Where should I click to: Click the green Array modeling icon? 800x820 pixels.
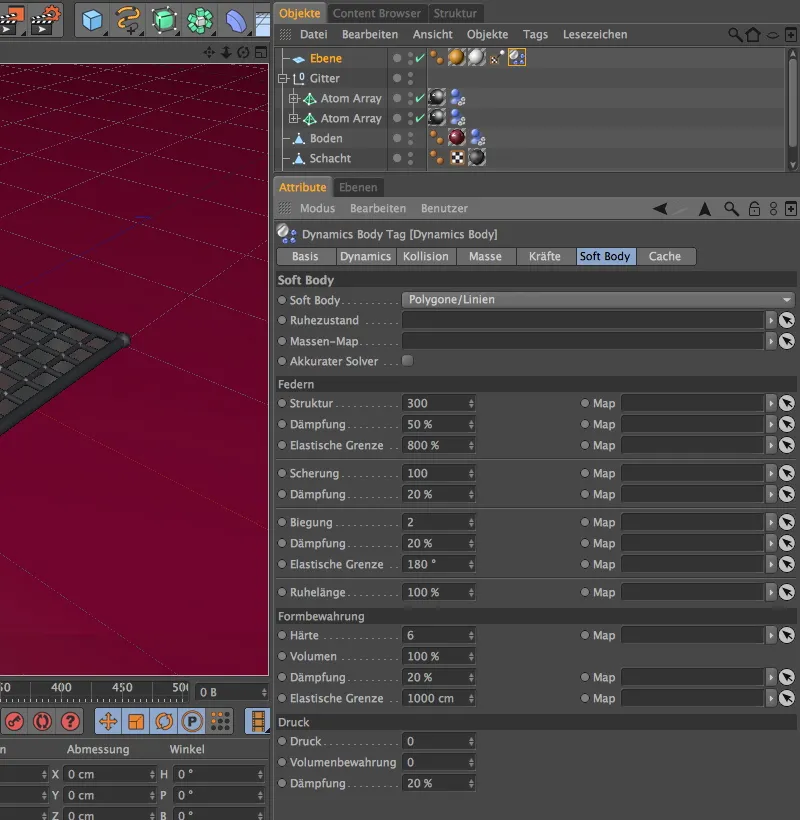coord(200,21)
